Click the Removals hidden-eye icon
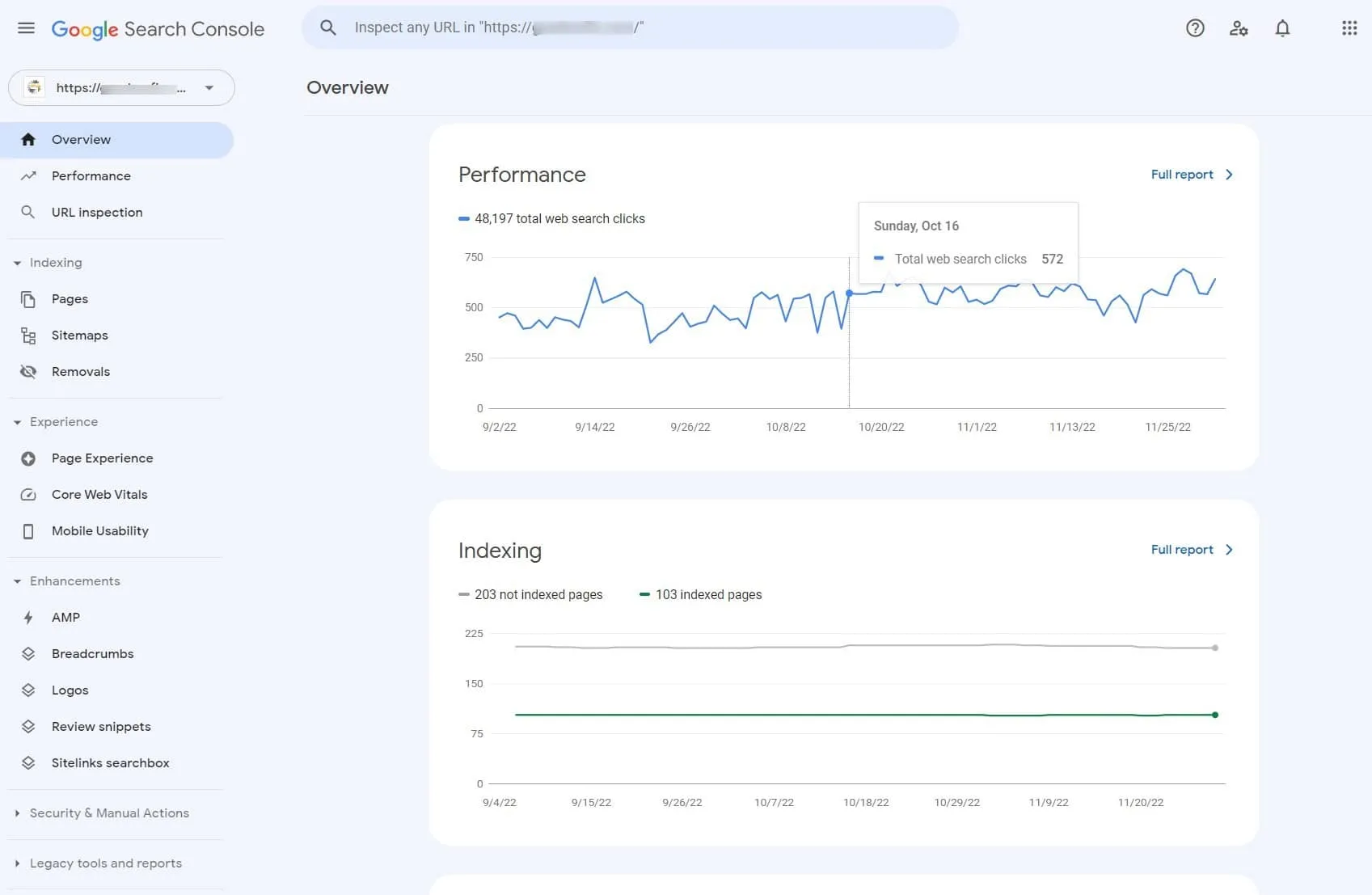Viewport: 1372px width, 895px height. click(x=28, y=372)
